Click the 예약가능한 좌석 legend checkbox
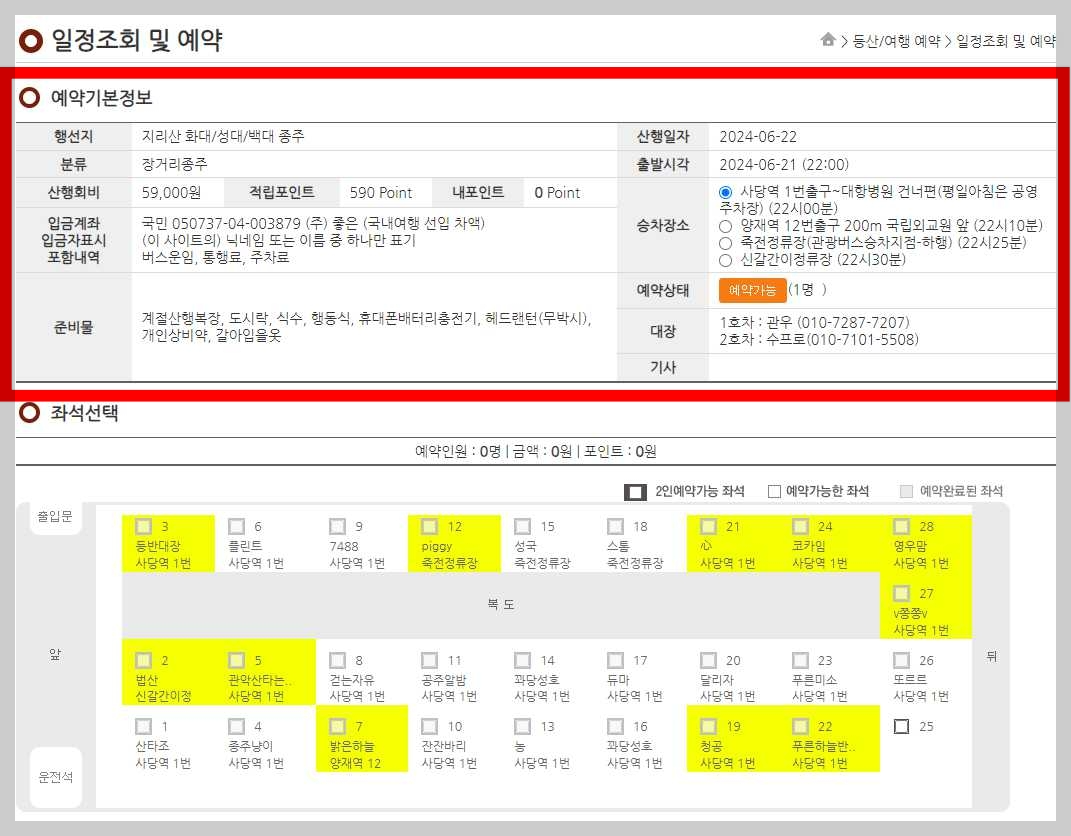The image size is (1071, 836). 774,491
